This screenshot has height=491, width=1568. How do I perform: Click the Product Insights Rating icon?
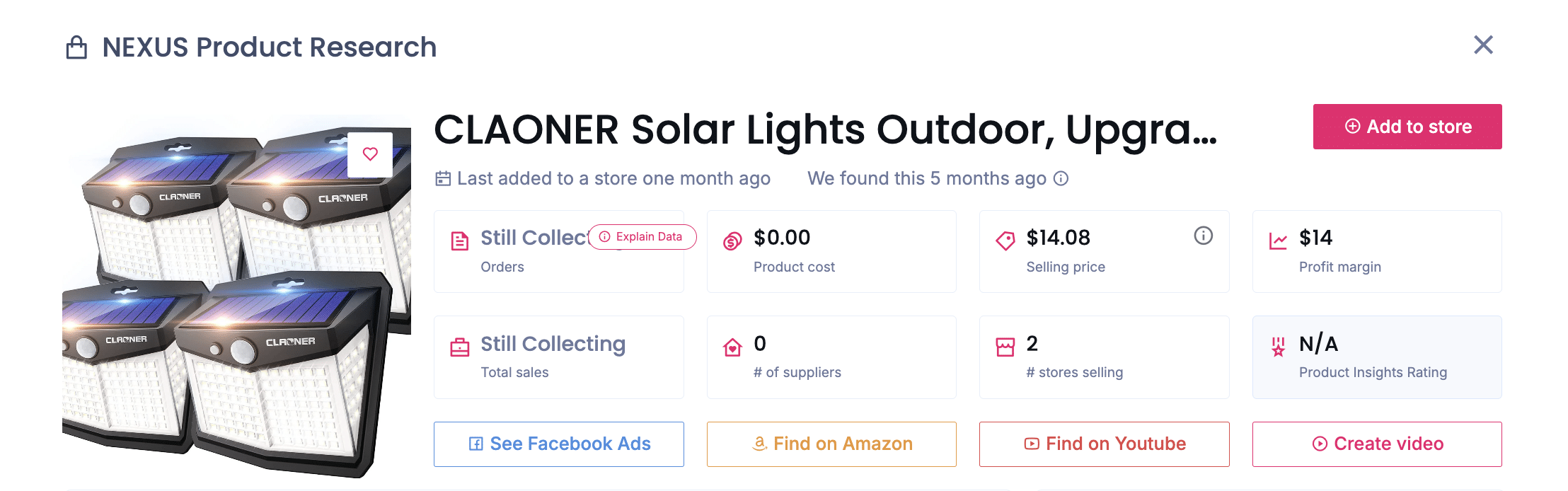point(1279,347)
